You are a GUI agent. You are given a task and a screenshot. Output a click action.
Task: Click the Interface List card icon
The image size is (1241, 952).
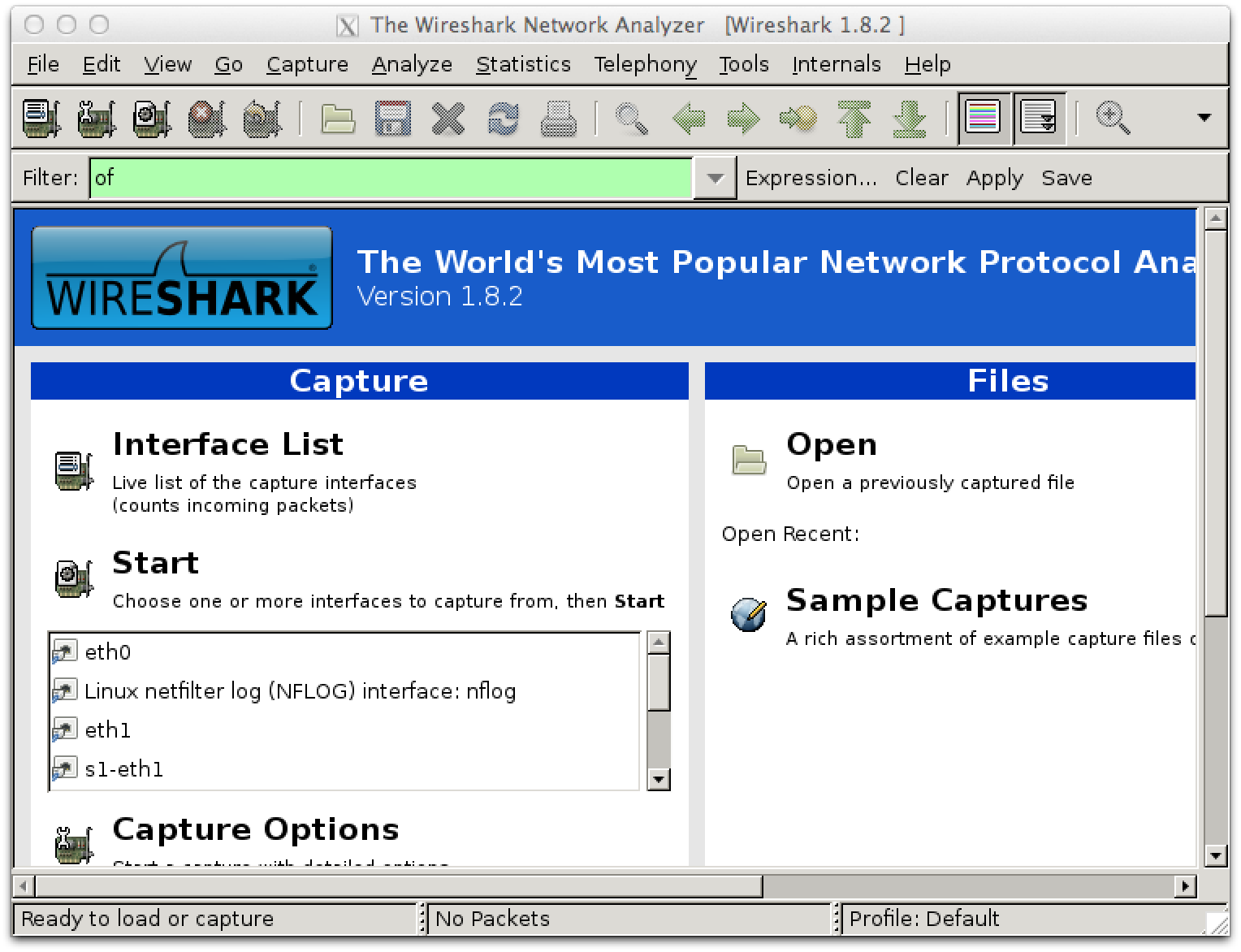pyautogui.click(x=74, y=470)
